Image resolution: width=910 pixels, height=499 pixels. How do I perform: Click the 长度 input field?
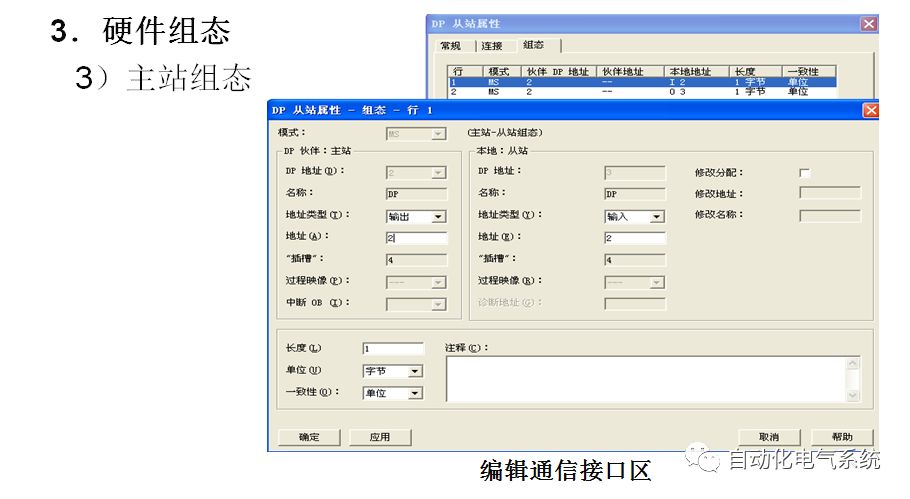393,348
